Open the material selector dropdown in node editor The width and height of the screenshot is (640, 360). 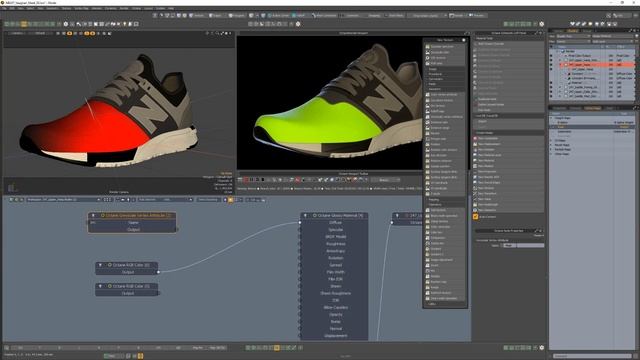click(63, 200)
